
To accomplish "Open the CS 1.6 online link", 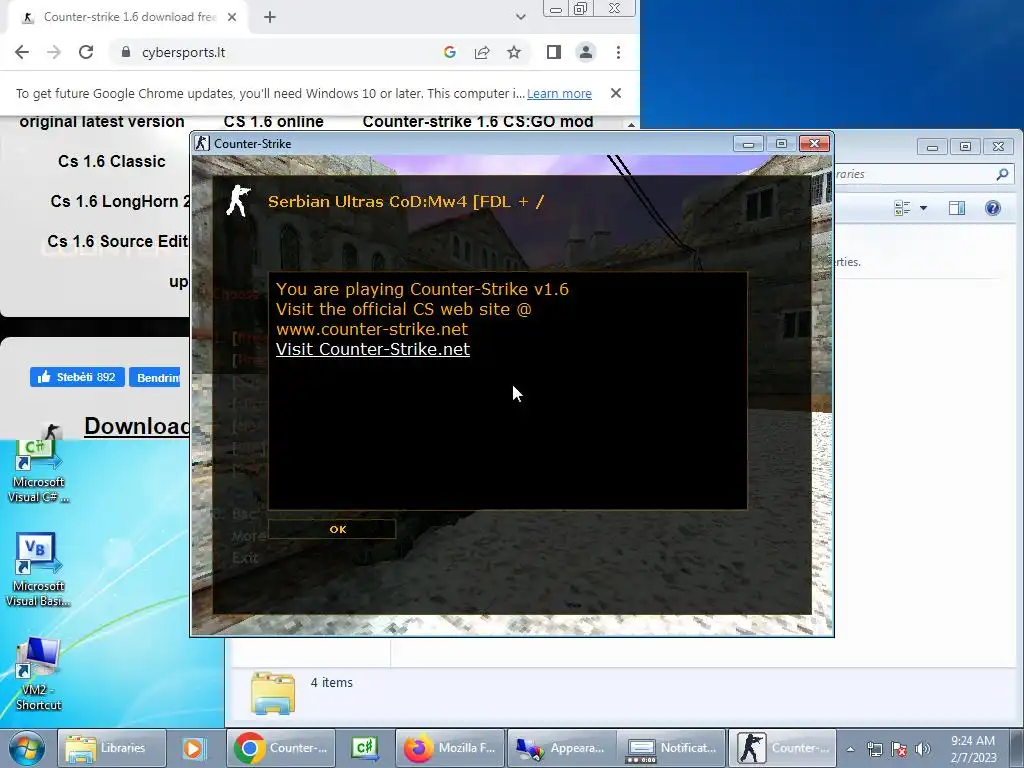I will click(x=274, y=121).
